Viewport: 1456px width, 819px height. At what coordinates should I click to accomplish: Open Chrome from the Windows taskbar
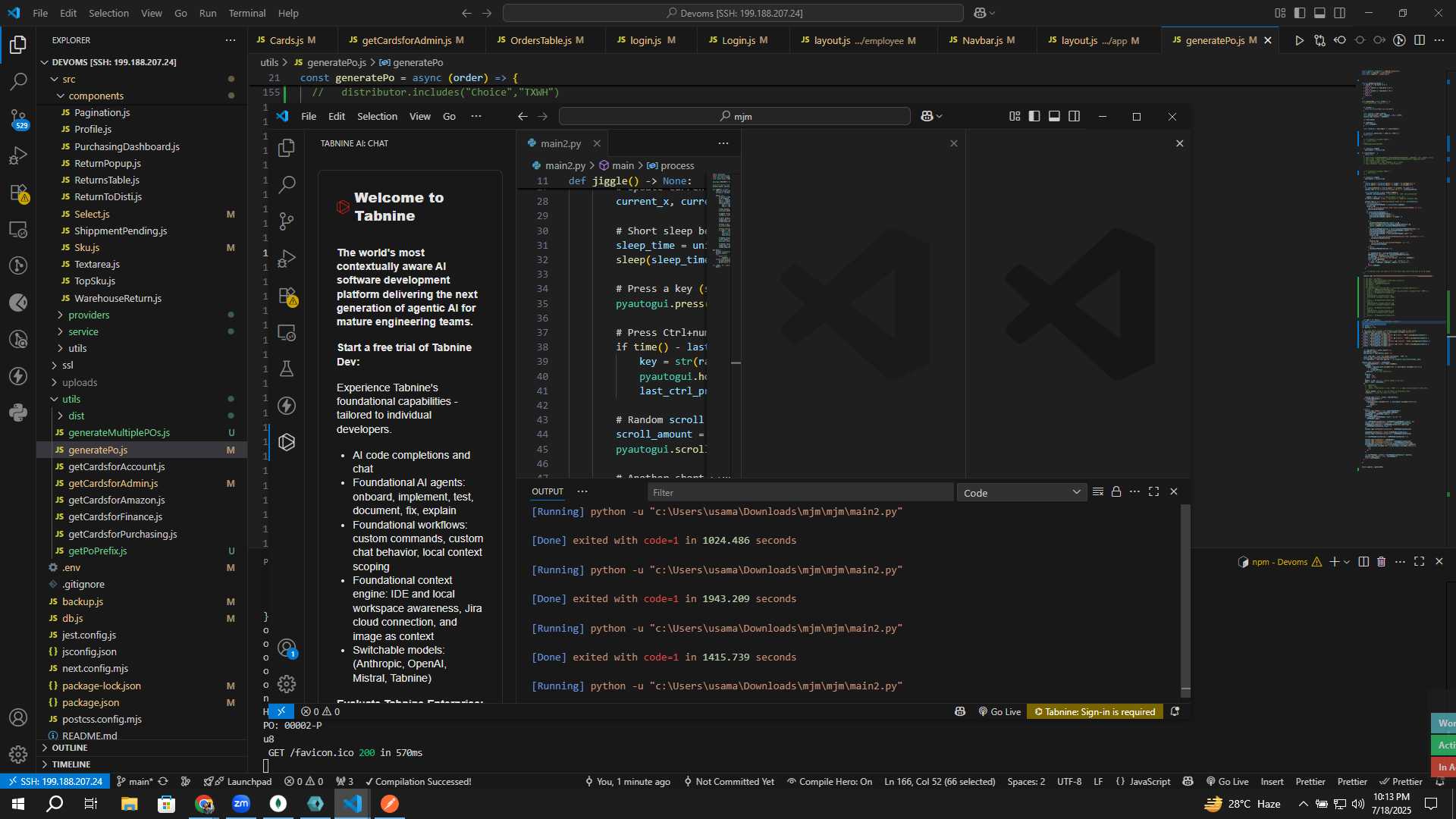(204, 804)
